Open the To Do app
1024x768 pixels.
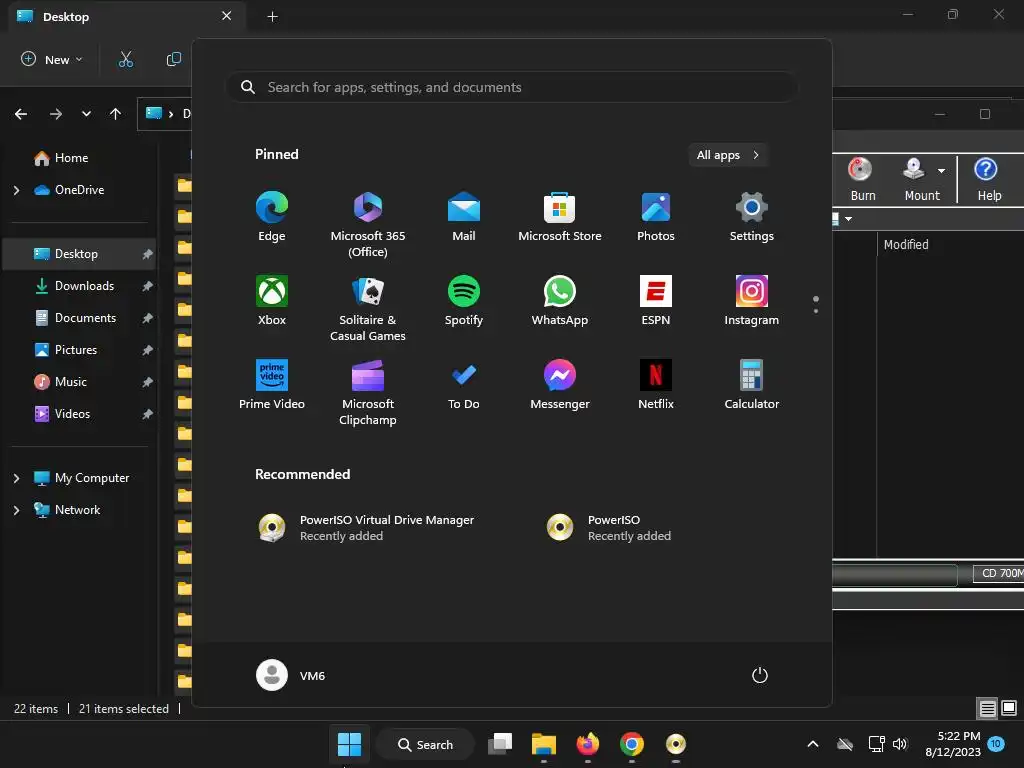point(464,385)
